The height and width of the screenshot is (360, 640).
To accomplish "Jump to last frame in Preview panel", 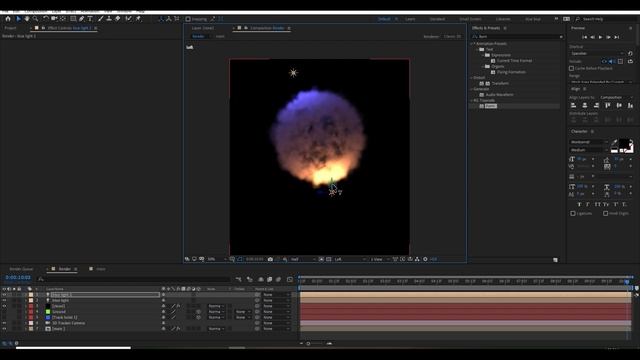I will tap(617, 37).
